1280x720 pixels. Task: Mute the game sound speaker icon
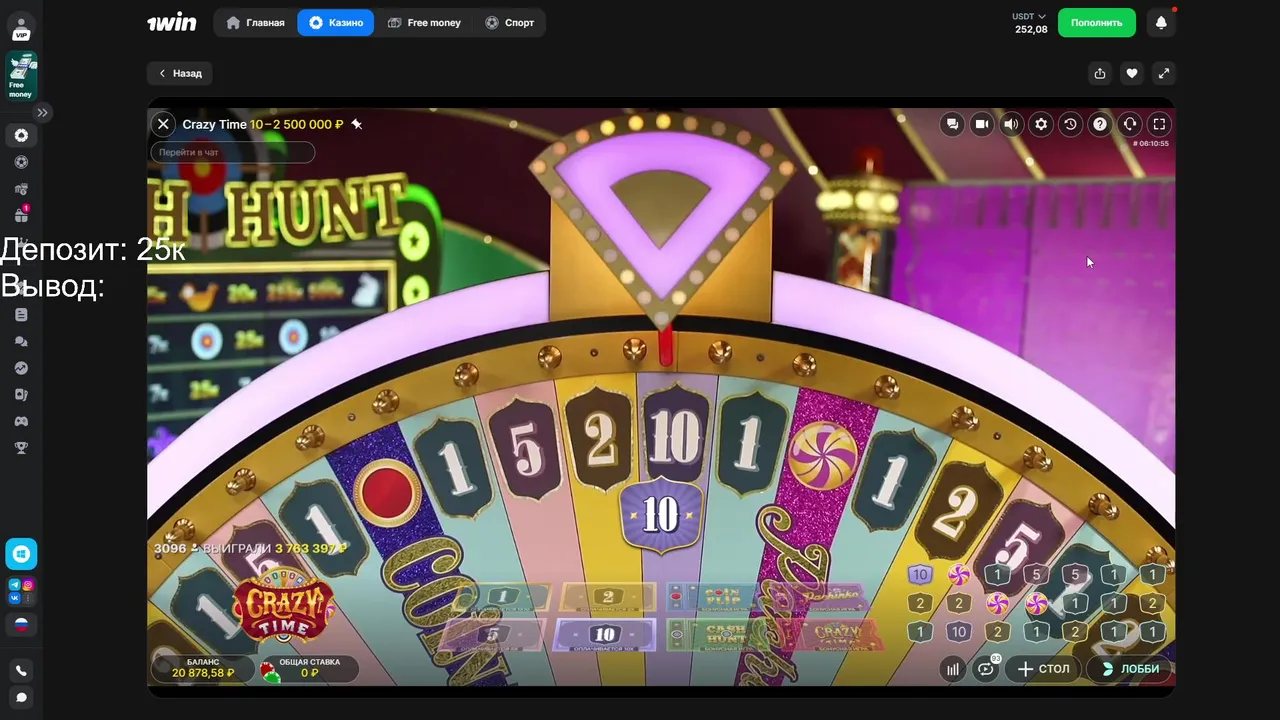tap(1011, 124)
